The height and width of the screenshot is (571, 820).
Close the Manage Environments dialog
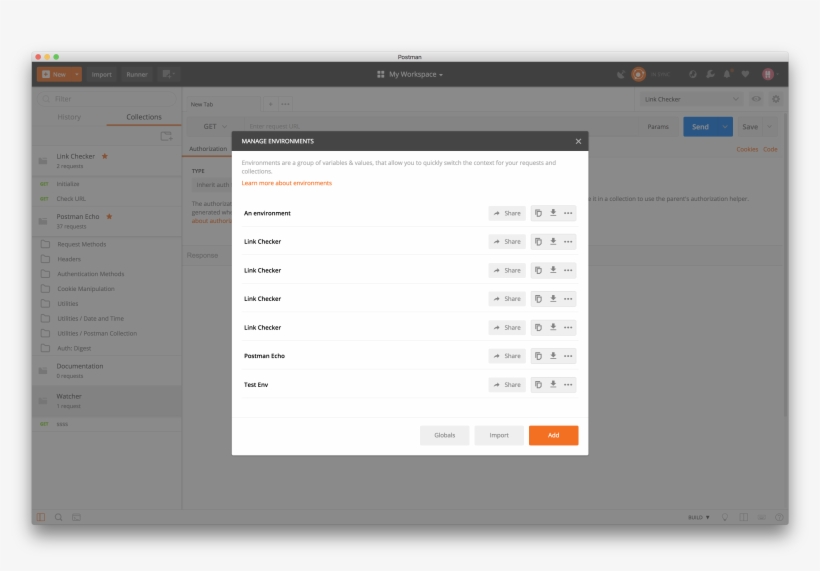(578, 141)
